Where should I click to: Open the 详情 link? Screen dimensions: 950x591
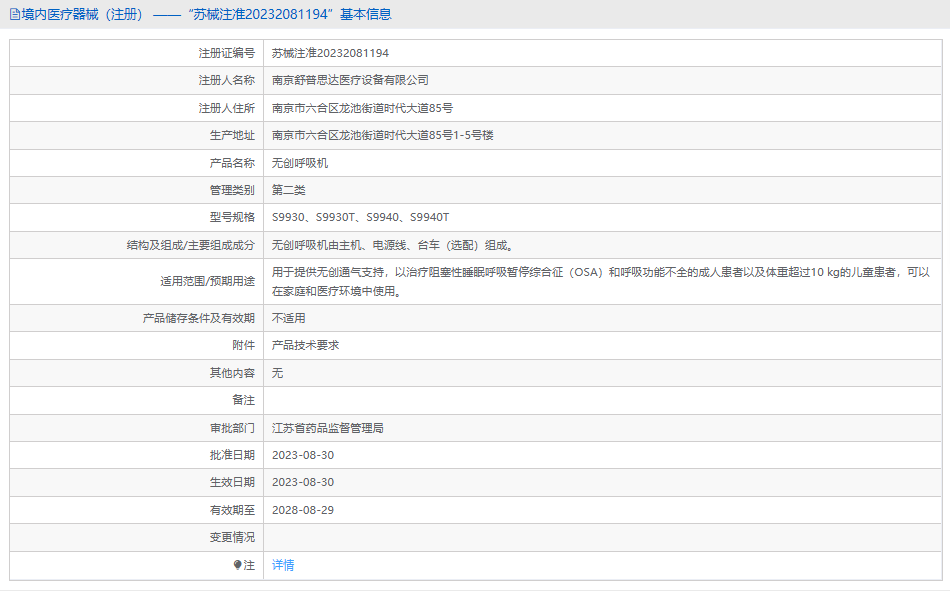pyautogui.click(x=283, y=565)
